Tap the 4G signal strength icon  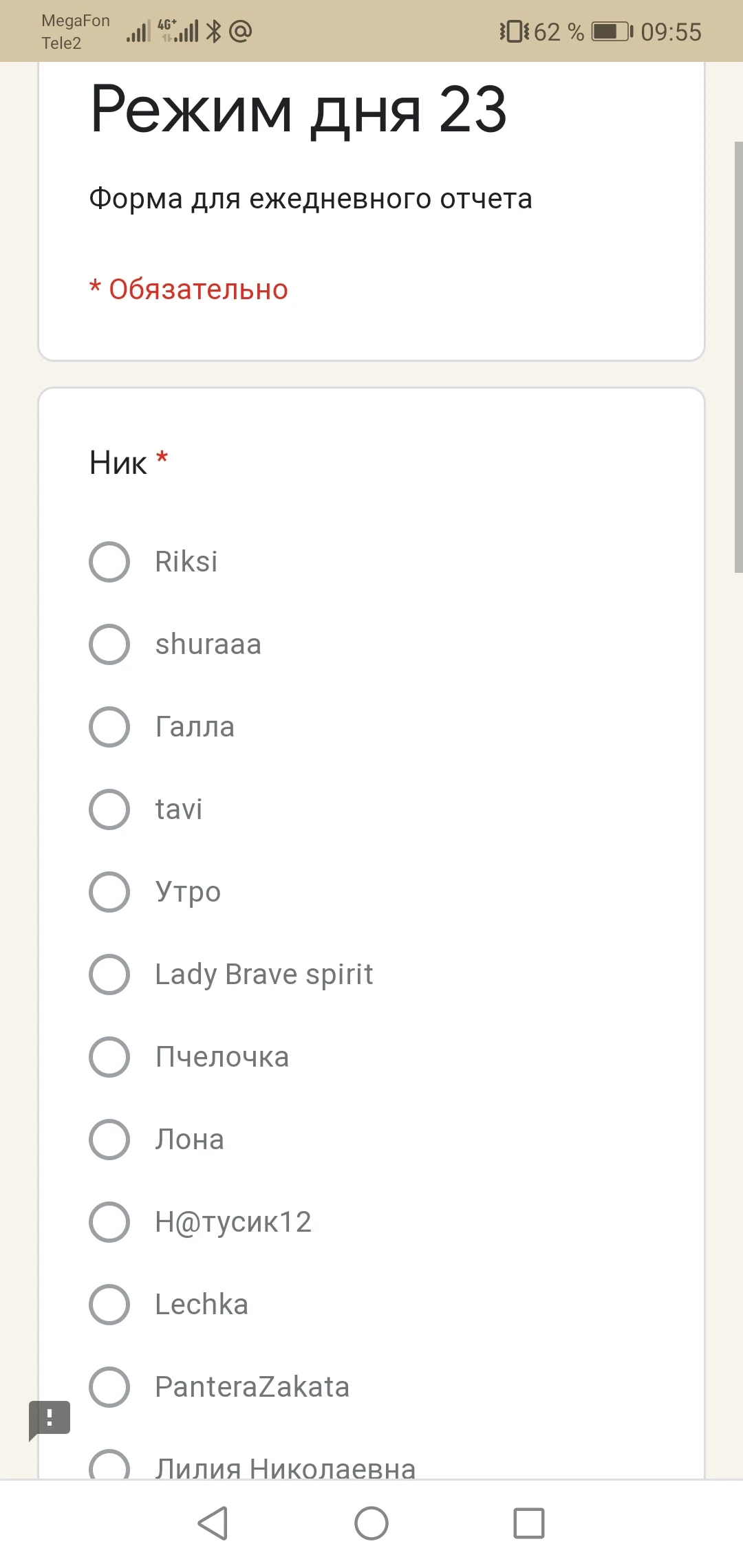pos(179,31)
